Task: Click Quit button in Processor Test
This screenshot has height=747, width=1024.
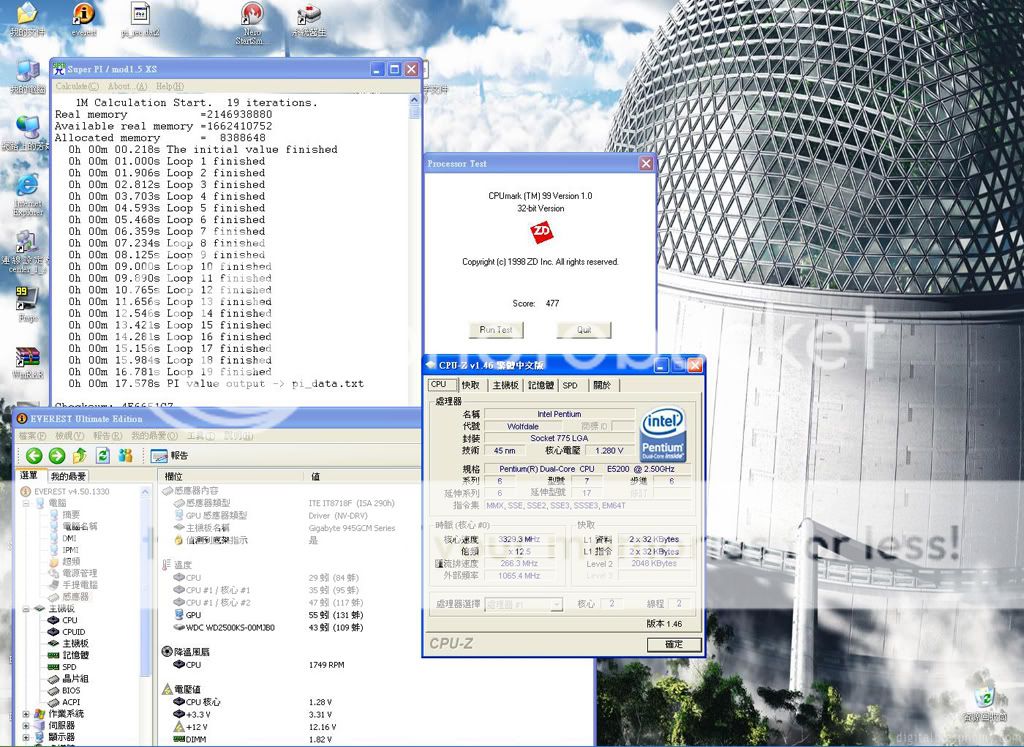Action: click(x=584, y=330)
